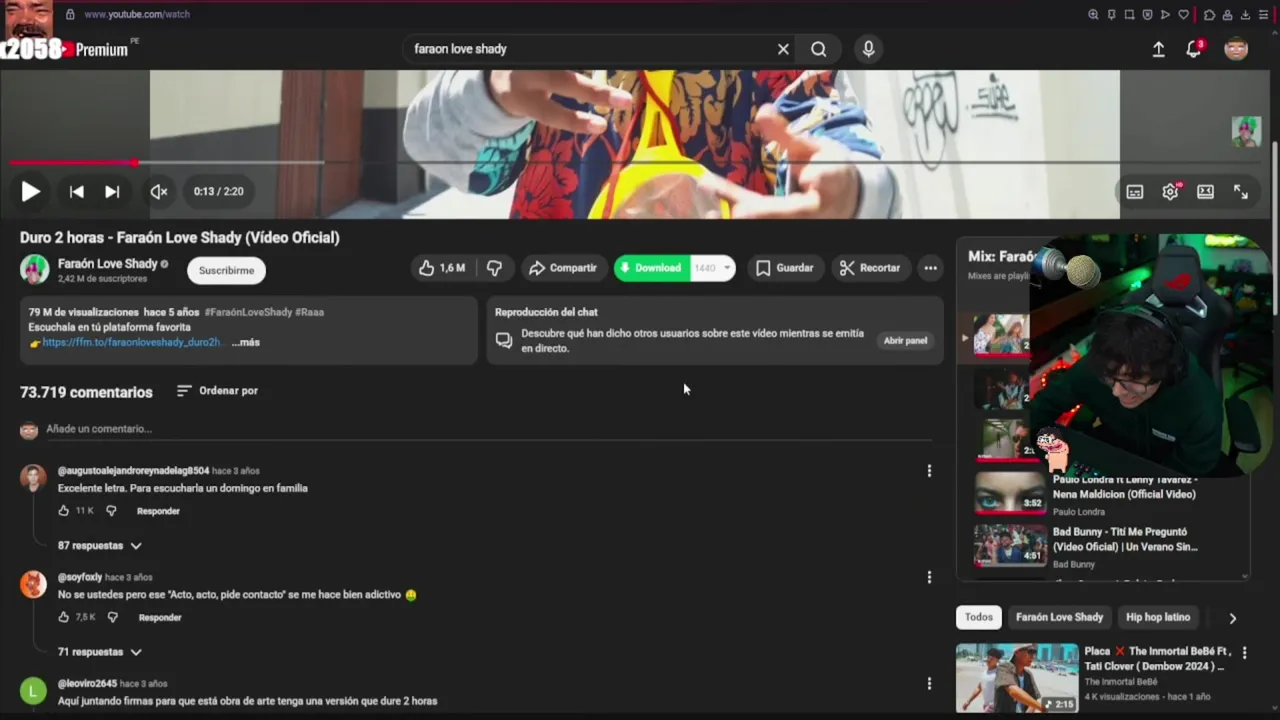Toggle subtitles with the captions icon
This screenshot has width=1280, height=720.
click(x=1135, y=192)
